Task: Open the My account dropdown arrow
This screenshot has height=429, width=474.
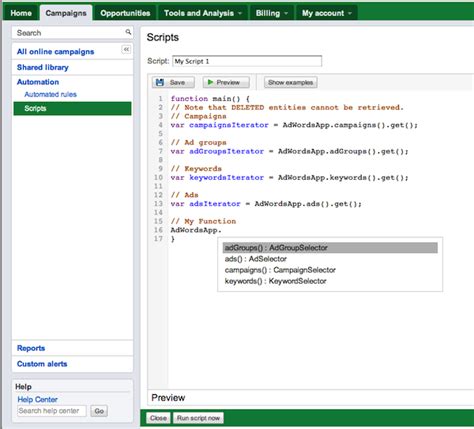Action: 350,13
